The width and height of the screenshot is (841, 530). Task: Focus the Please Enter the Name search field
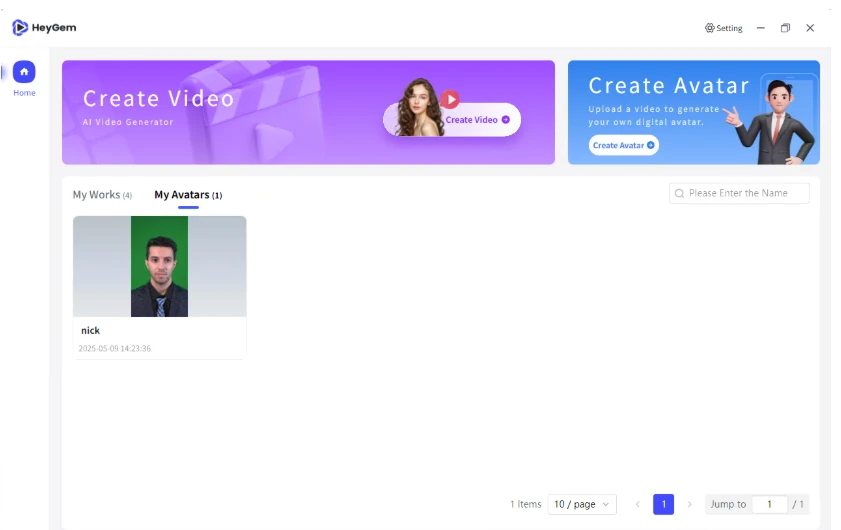point(746,193)
